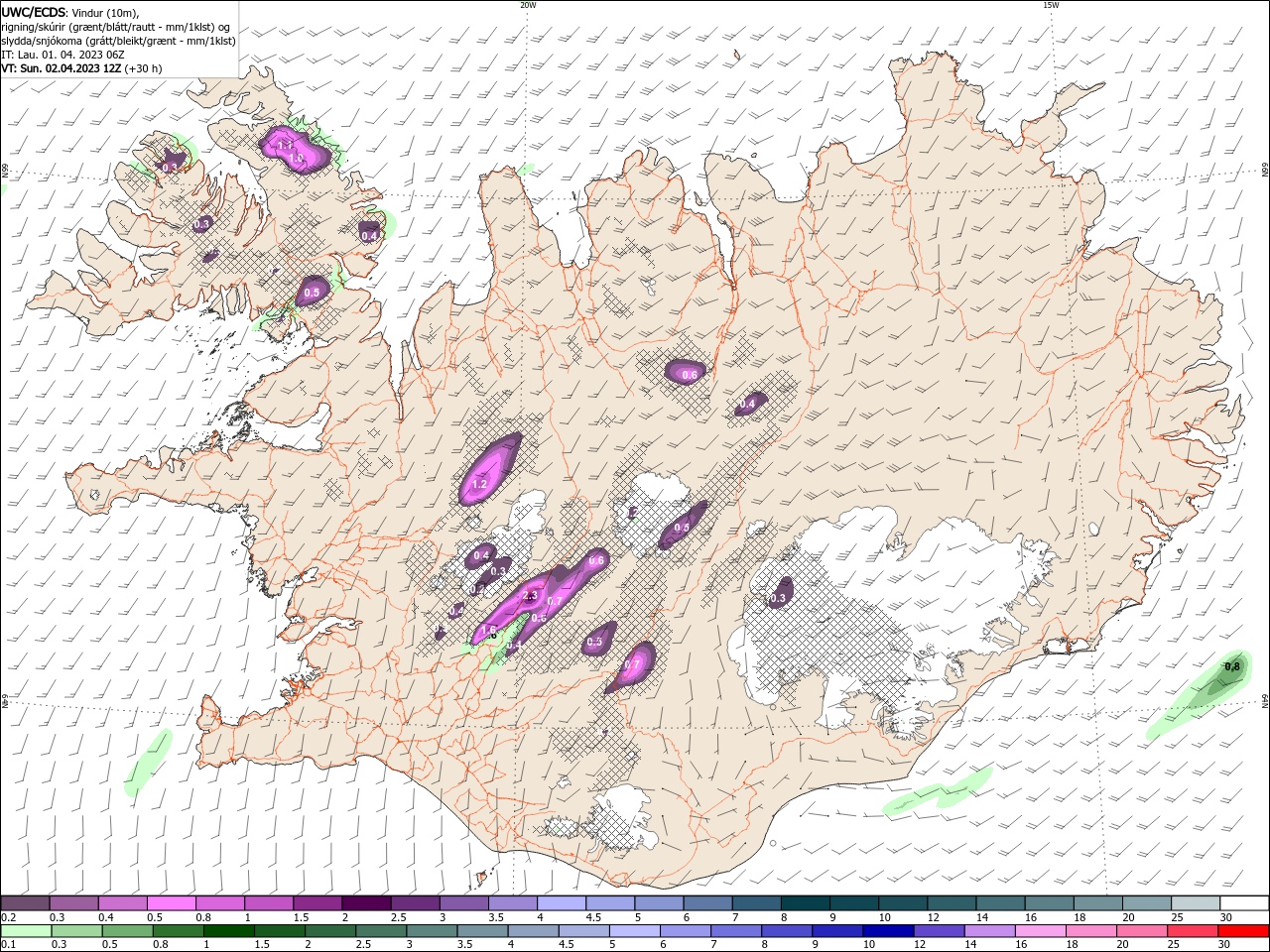
Task: Click the 20W longitude label
Action: tap(528, 5)
